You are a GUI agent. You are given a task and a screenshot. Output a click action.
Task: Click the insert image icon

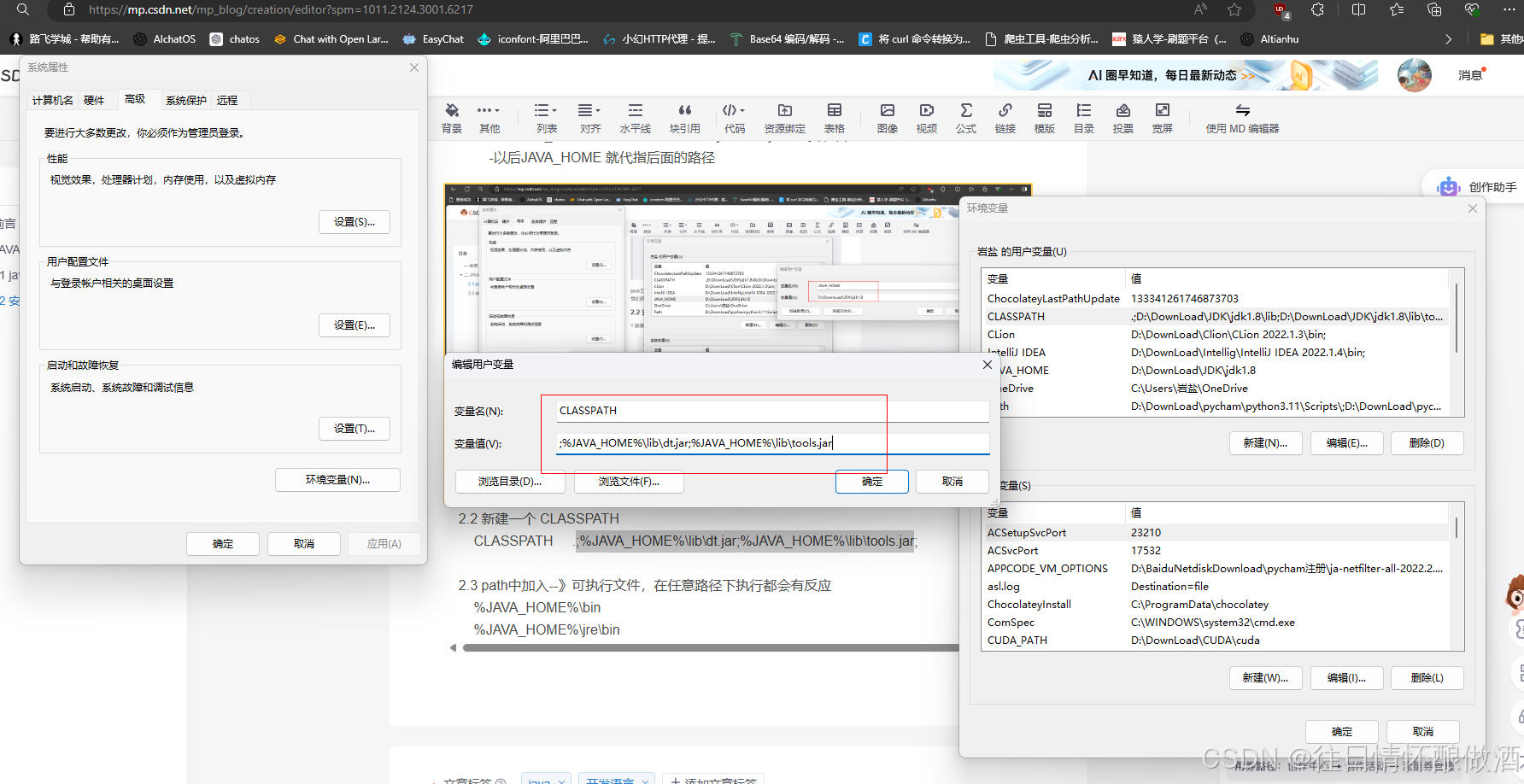[888, 110]
